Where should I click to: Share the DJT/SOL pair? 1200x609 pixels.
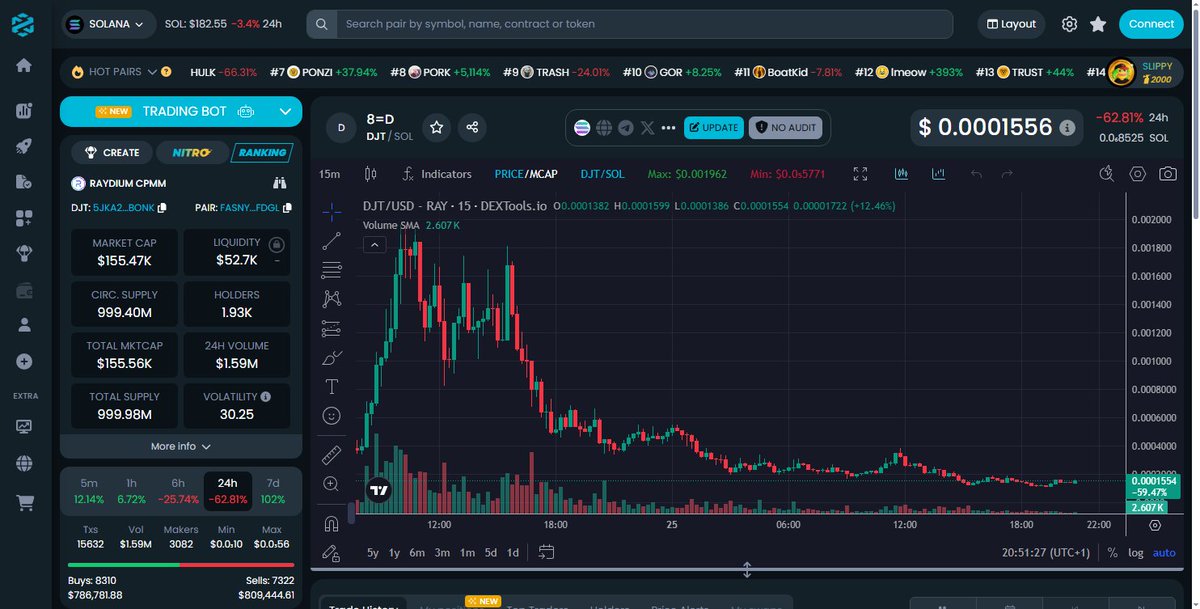(x=473, y=127)
